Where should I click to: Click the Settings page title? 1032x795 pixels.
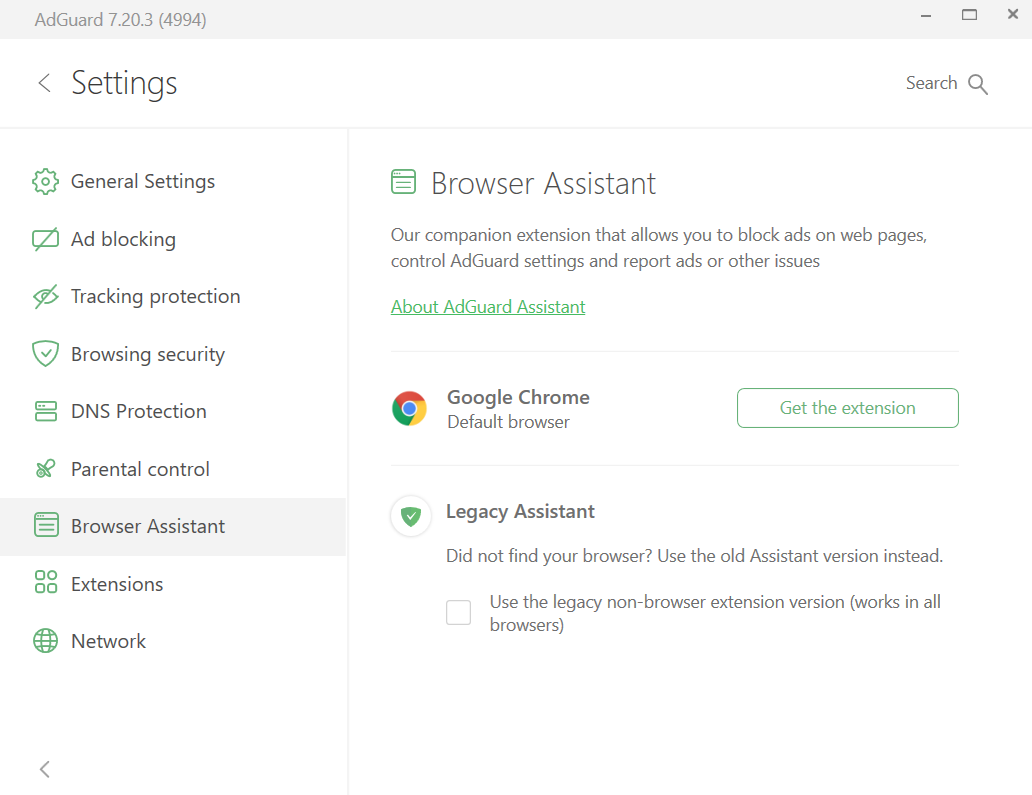[x=124, y=84]
